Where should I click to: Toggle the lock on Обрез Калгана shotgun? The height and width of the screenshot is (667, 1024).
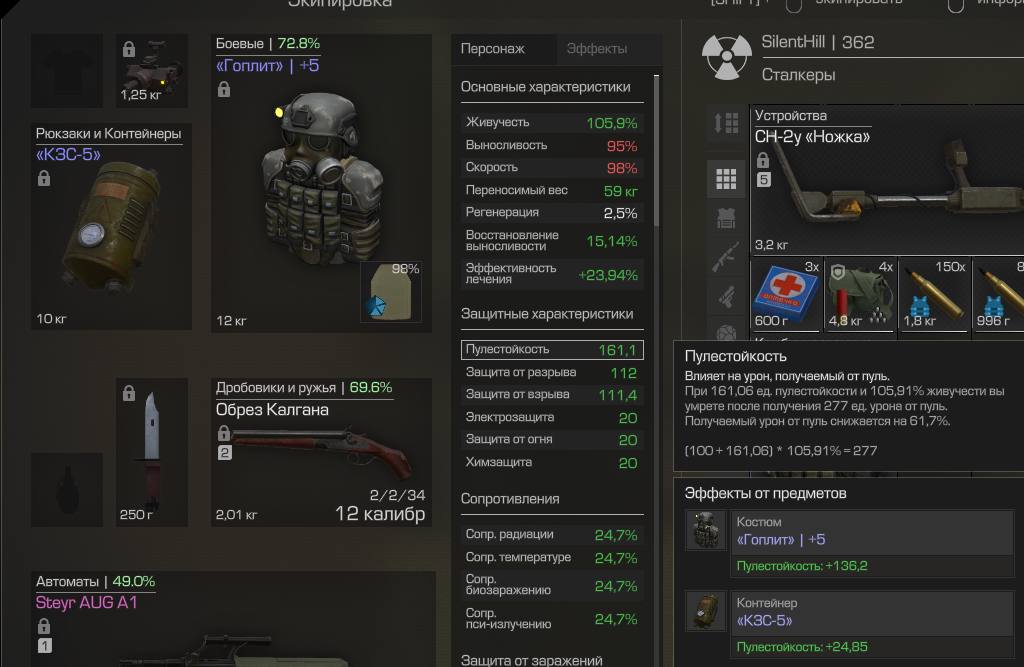224,433
